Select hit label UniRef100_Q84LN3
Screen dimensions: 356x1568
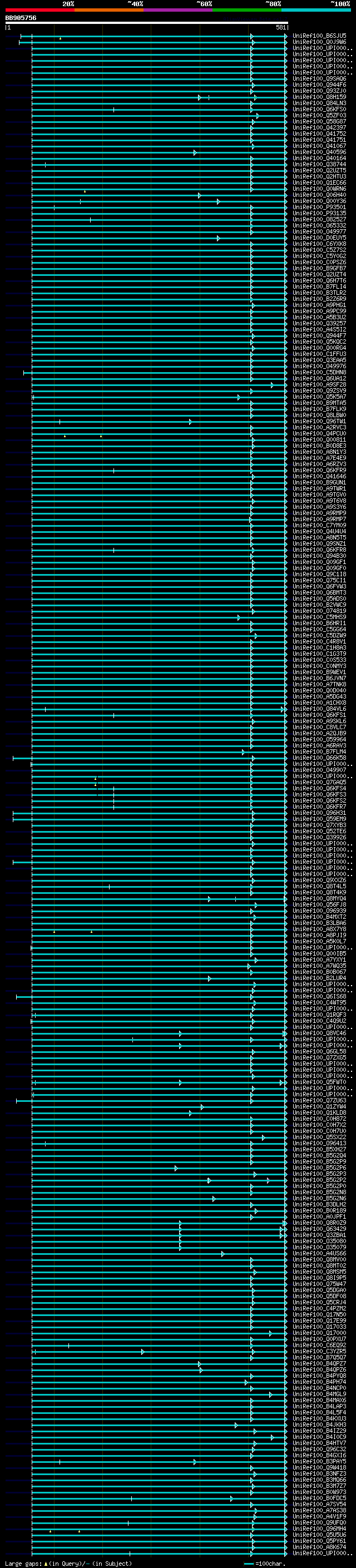tap(319, 103)
